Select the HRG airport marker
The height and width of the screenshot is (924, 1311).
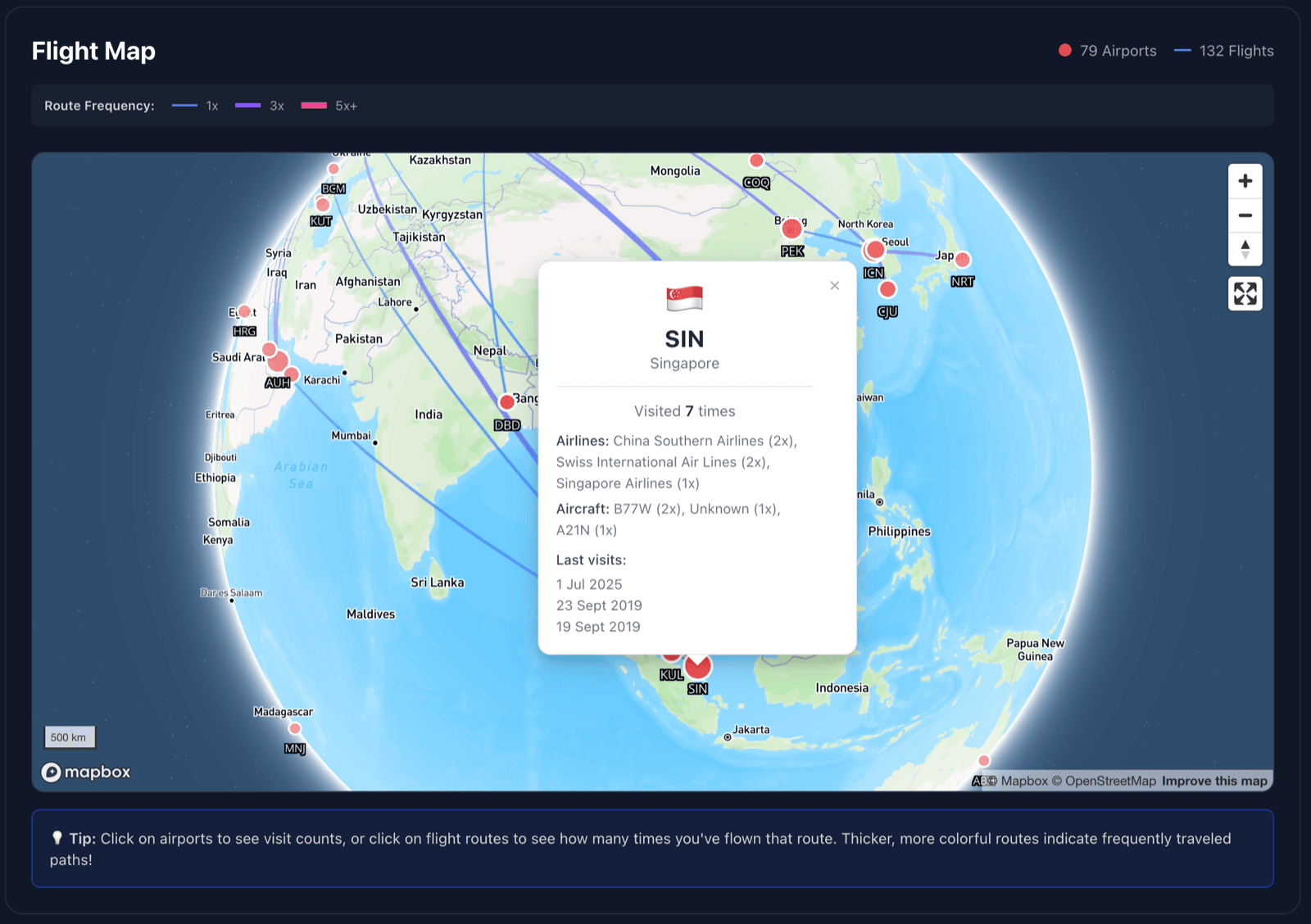point(244,311)
